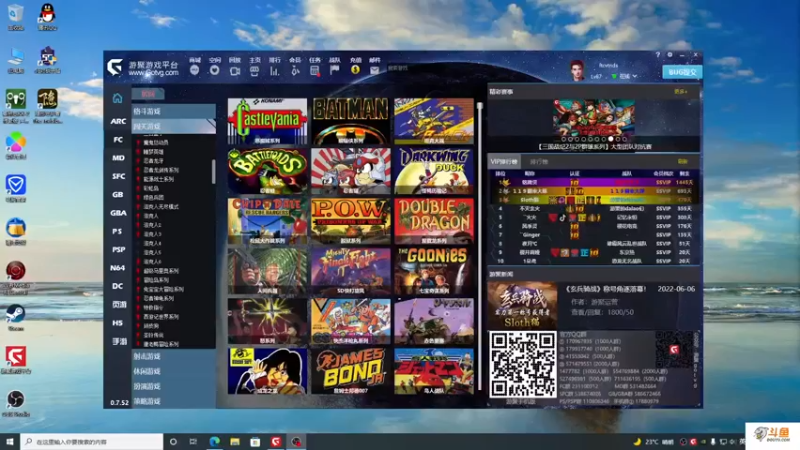Select 西游记世界系列 in the game list
This screenshot has height=450, width=800.
coord(161,316)
